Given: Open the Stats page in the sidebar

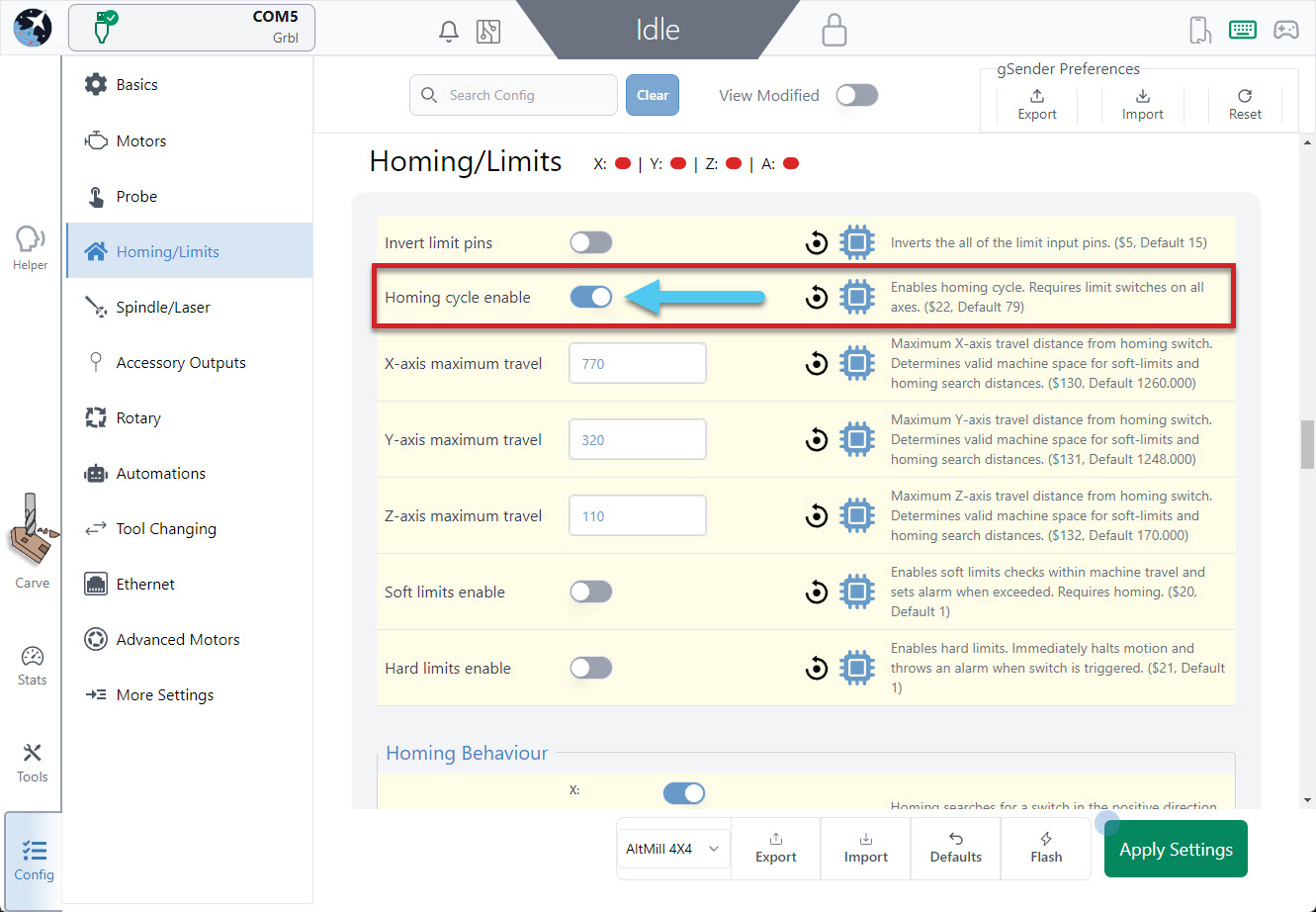Looking at the screenshot, I should pyautogui.click(x=32, y=666).
